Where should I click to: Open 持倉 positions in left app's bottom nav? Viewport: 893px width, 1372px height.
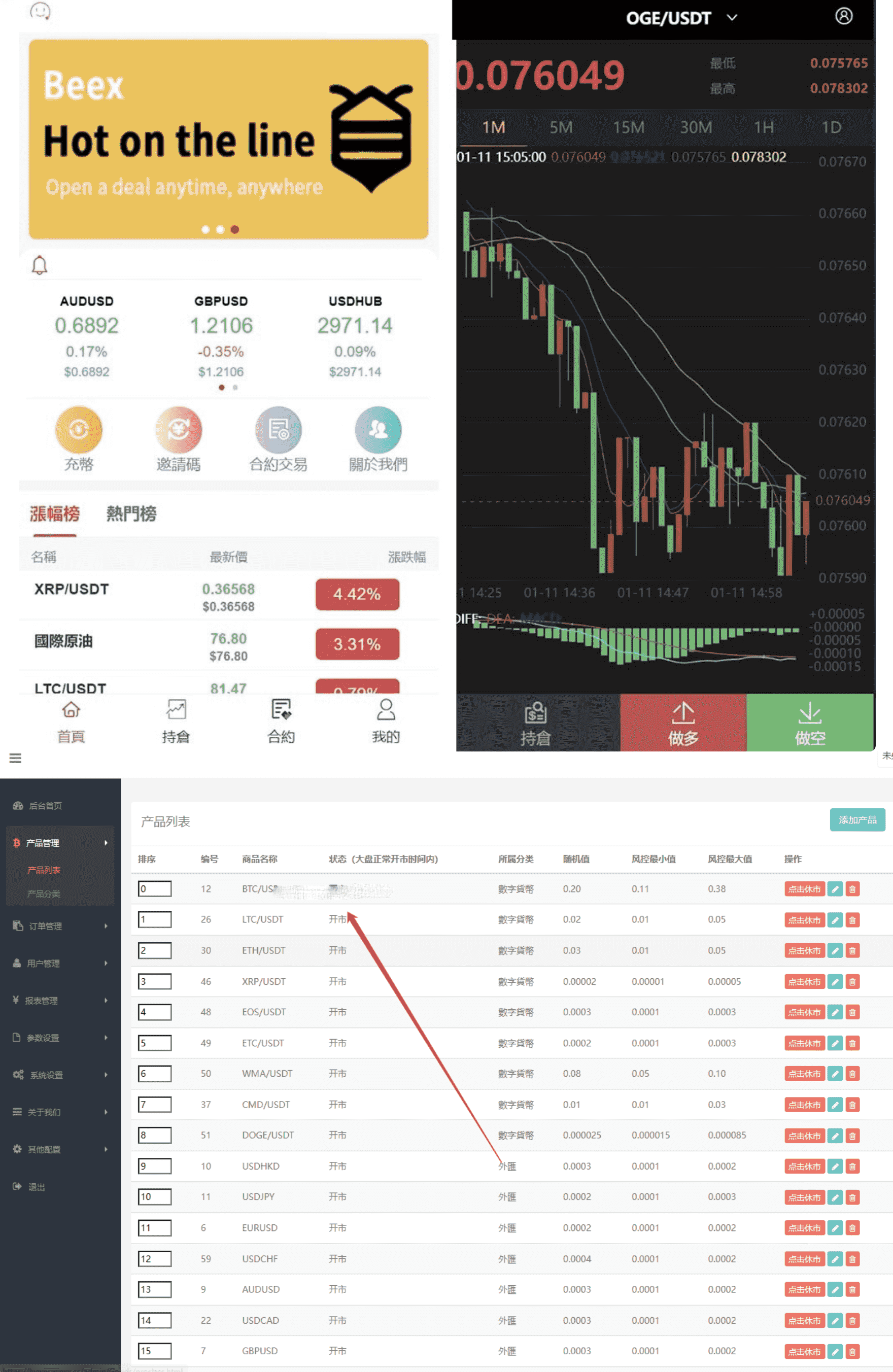point(176,721)
